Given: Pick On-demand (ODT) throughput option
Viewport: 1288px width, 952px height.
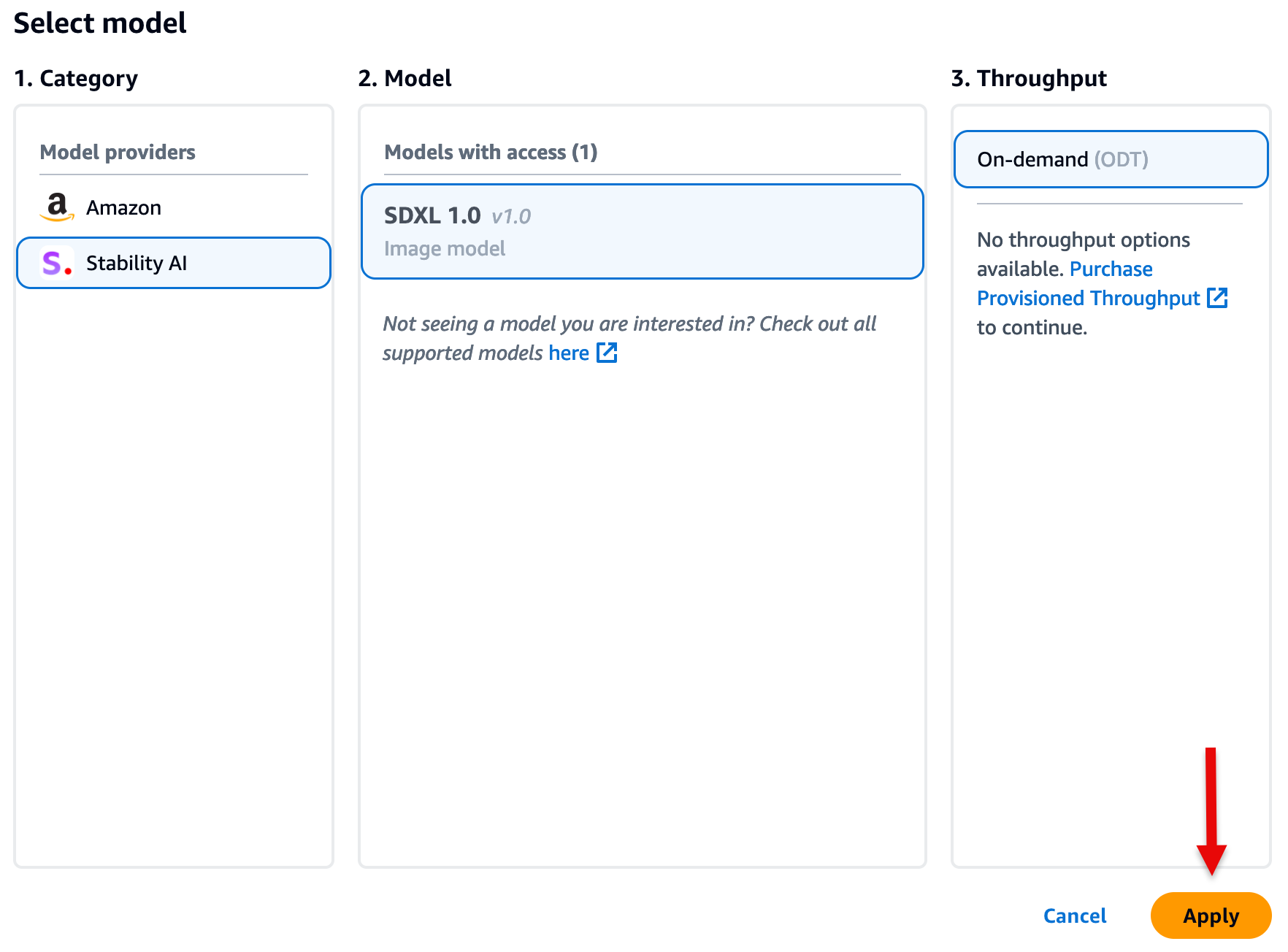Looking at the screenshot, I should (x=1111, y=159).
